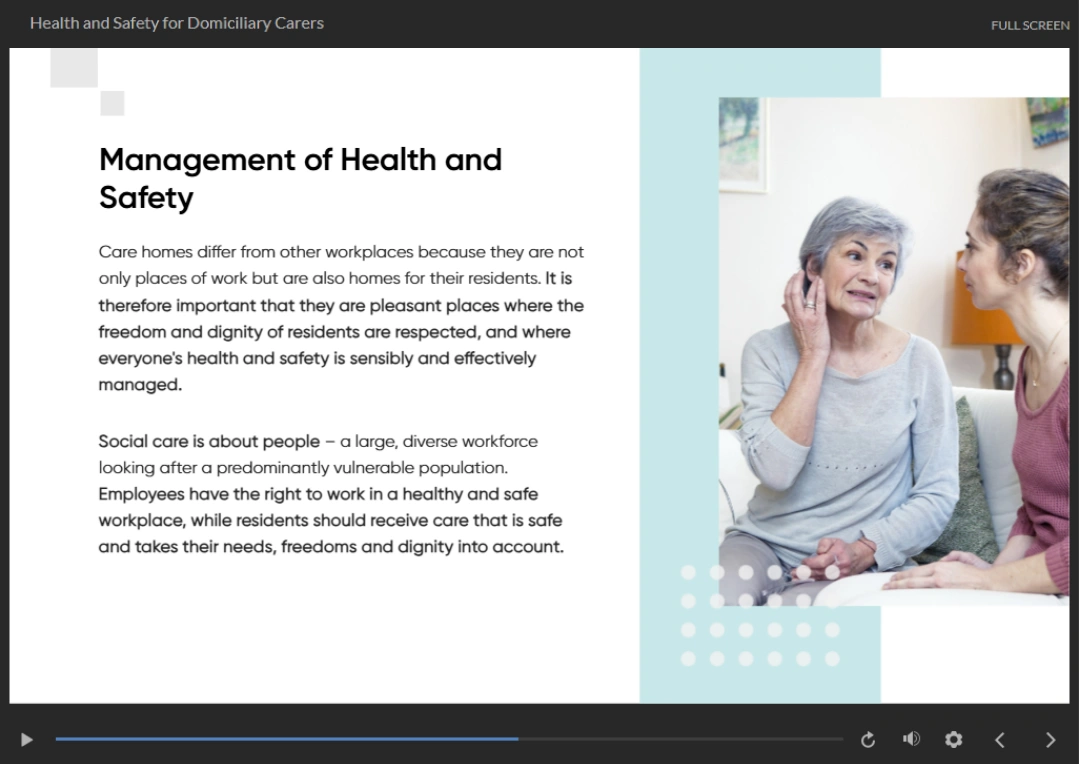Click the small grey square decoration
1080x764 pixels.
(112, 103)
